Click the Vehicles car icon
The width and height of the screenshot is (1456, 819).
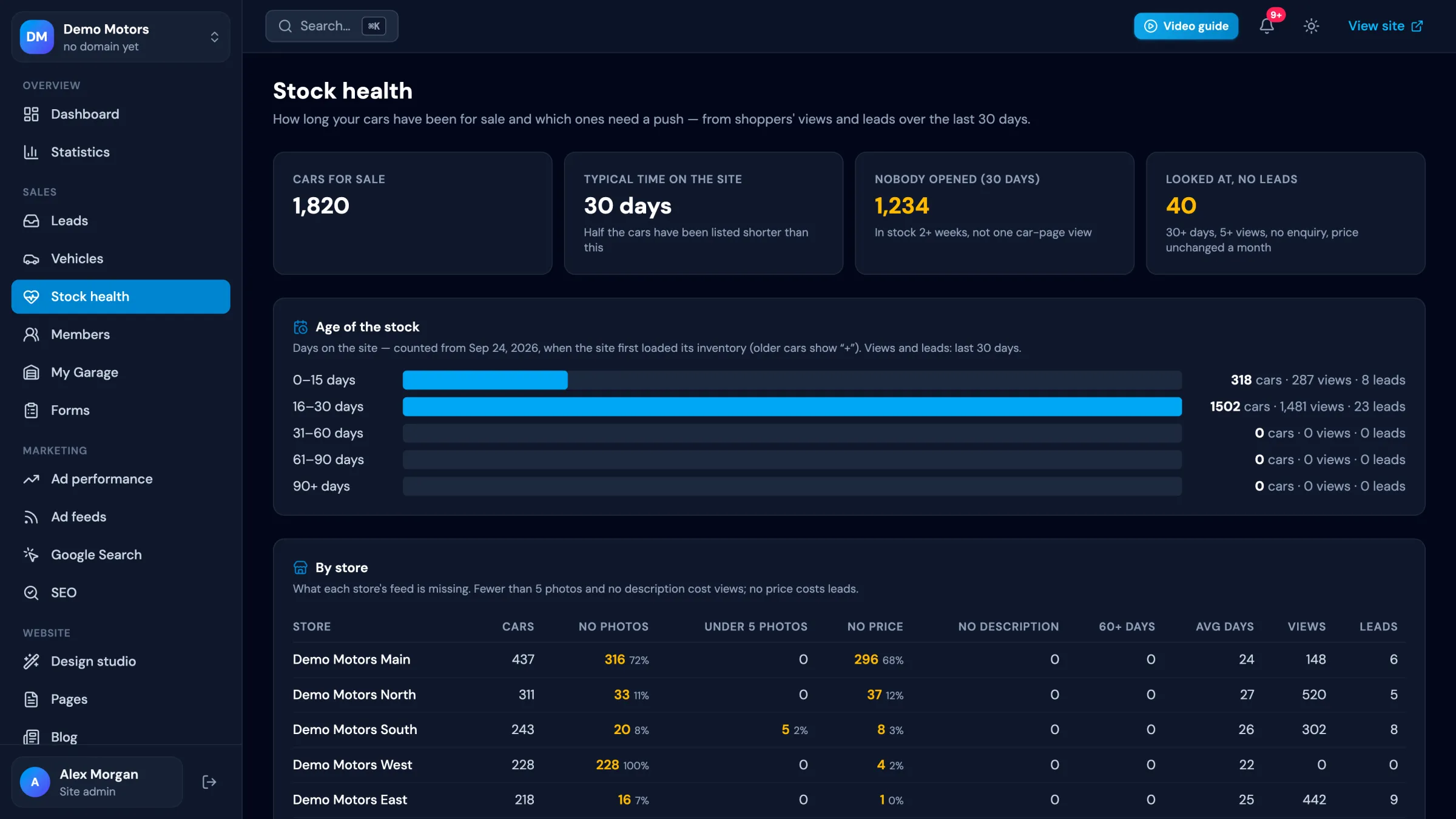point(31,258)
